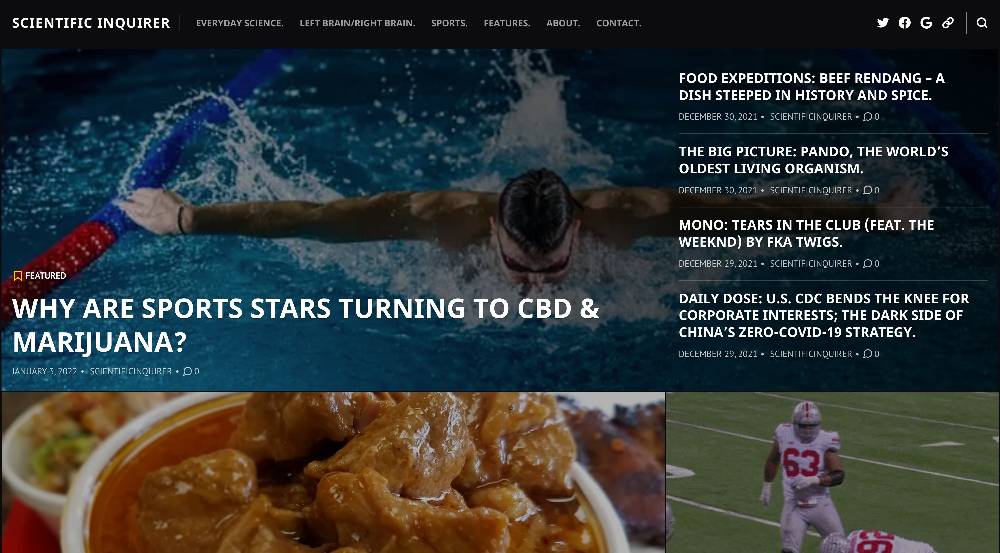Viewport: 1000px width, 553px height.
Task: Open the Google social icon
Action: coord(926,23)
